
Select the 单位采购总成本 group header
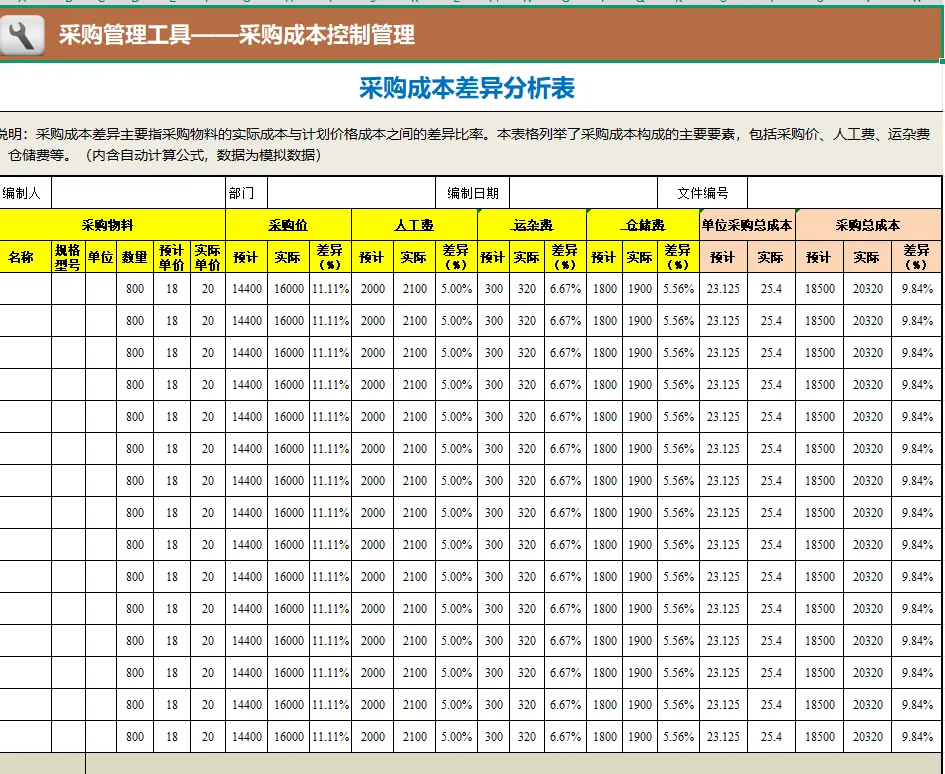[747, 225]
